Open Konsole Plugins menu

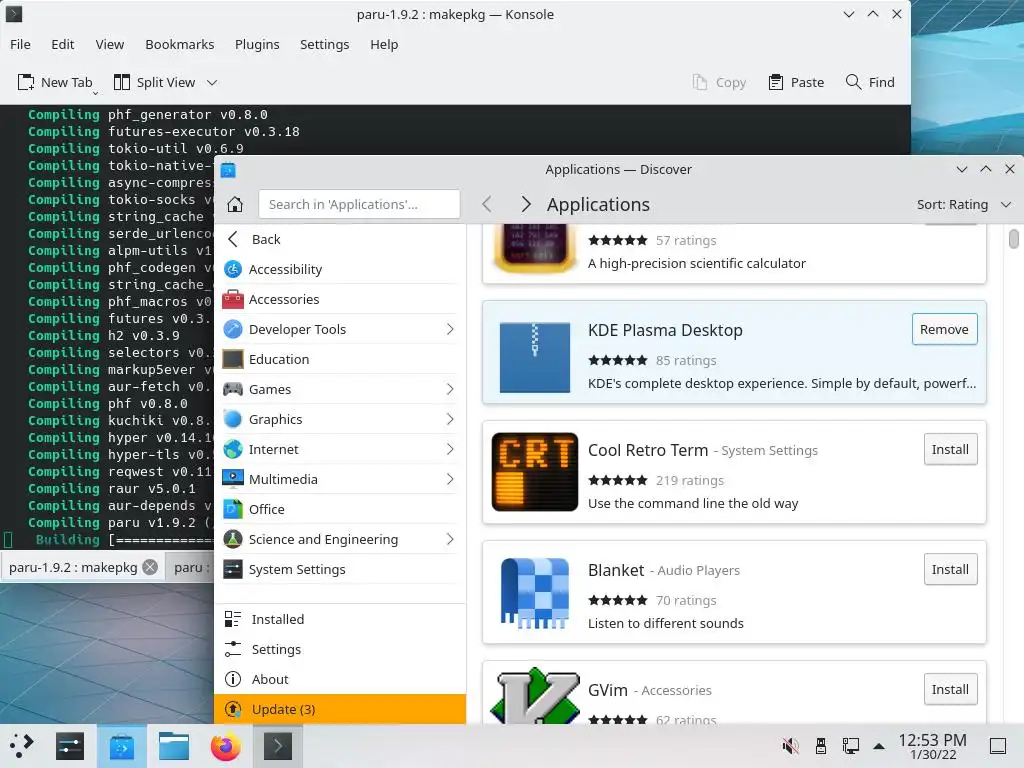pyautogui.click(x=257, y=44)
